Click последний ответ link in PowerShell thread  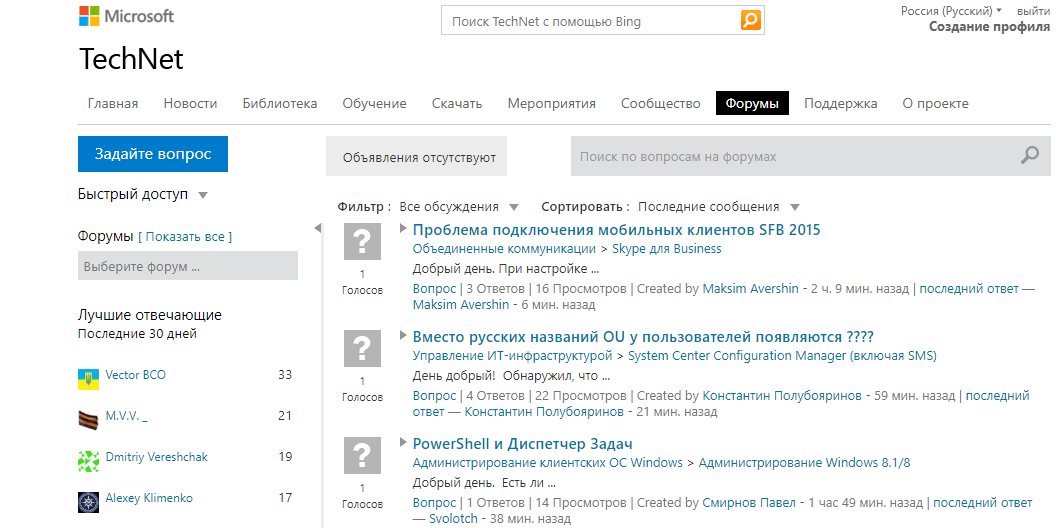[983, 502]
